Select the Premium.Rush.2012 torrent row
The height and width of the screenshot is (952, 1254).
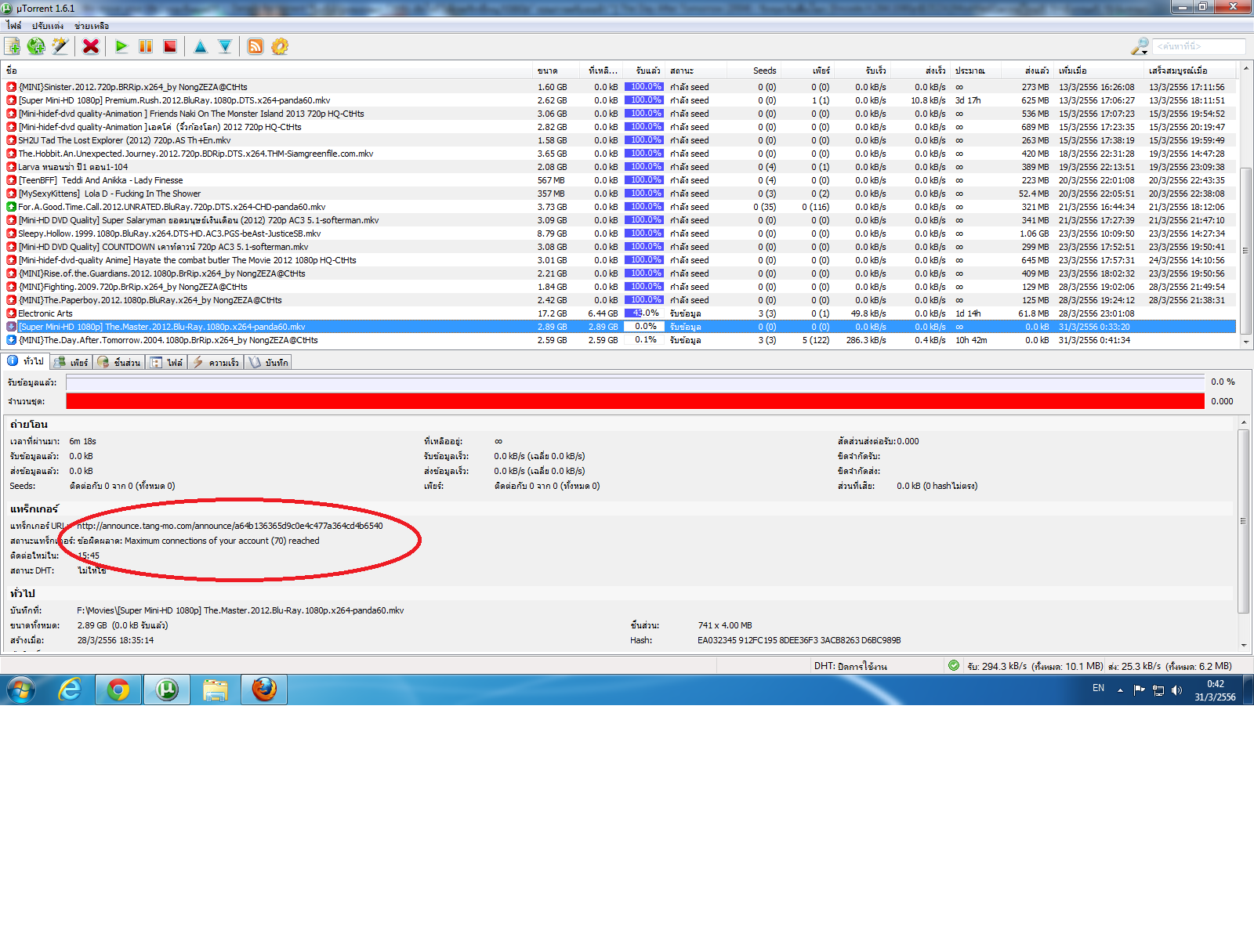click(x=619, y=100)
